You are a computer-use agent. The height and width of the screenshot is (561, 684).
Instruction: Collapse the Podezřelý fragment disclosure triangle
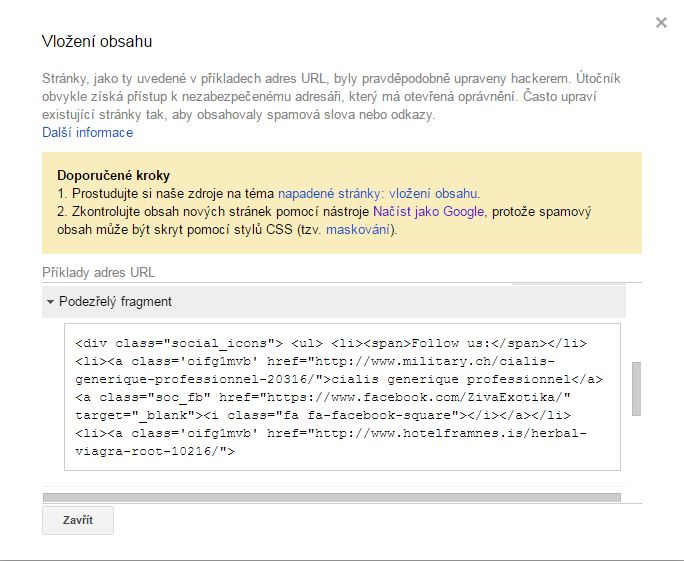[49, 302]
